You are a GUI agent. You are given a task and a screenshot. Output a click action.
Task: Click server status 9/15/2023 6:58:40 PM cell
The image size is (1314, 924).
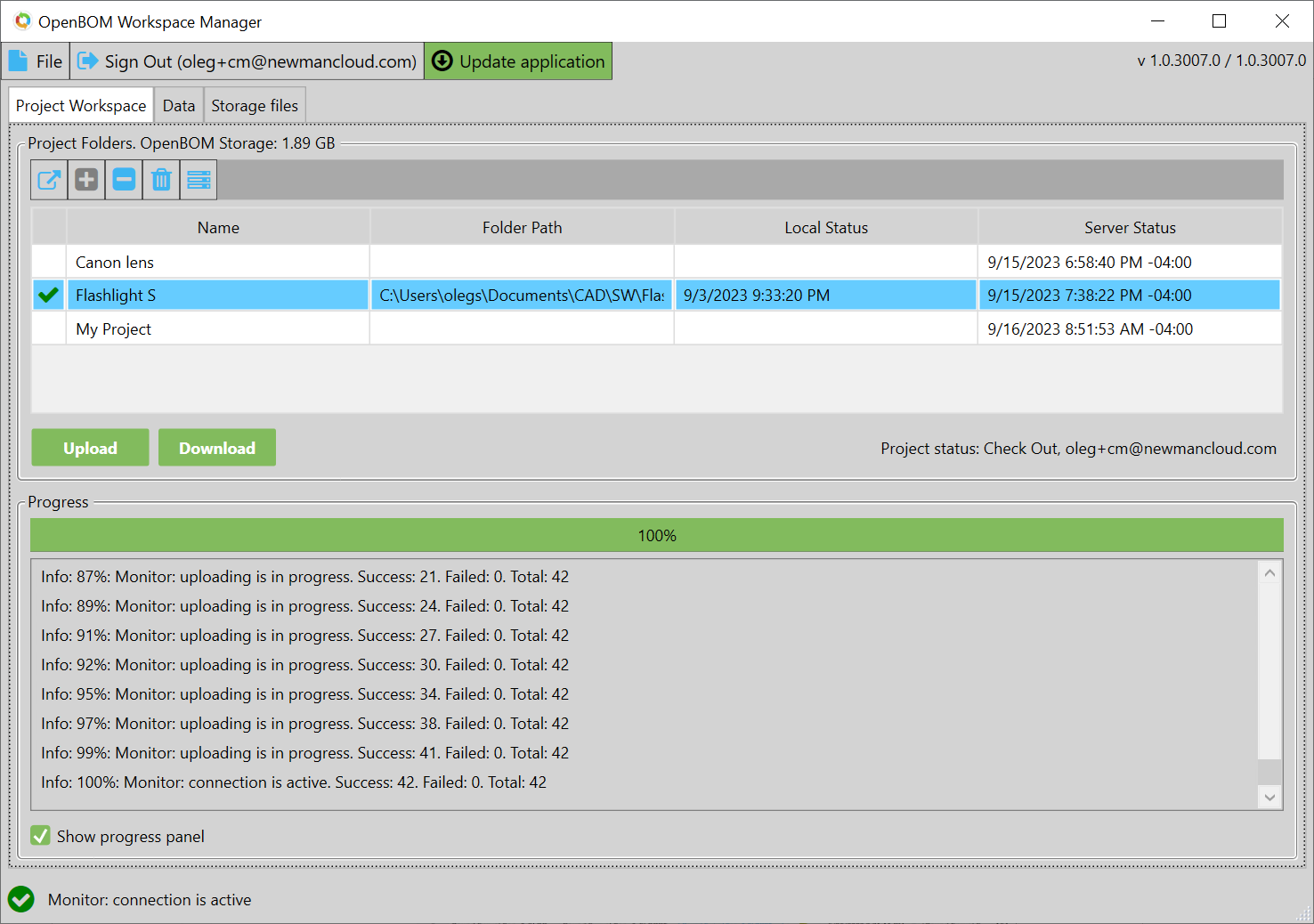[x=1130, y=263]
